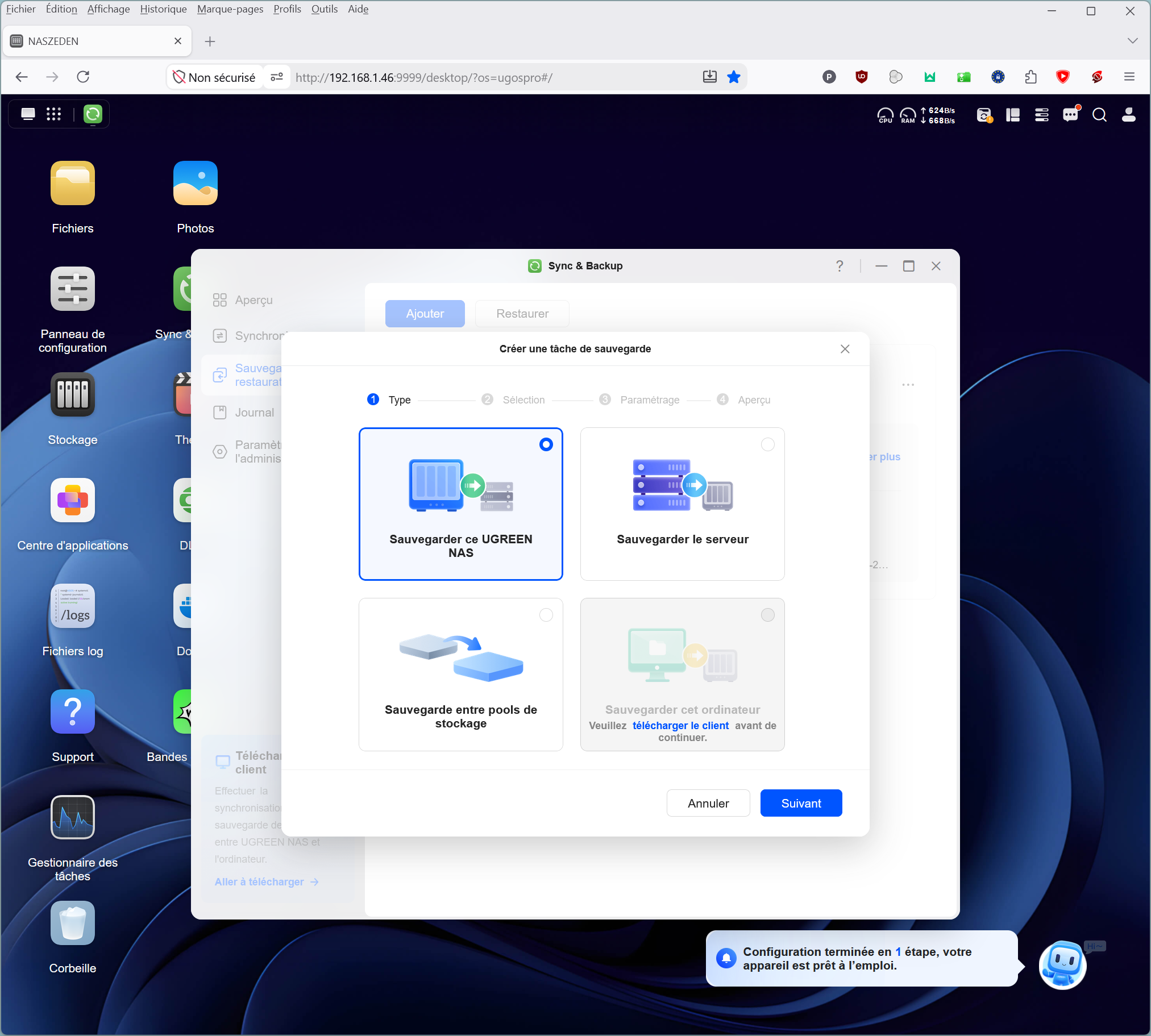Image resolution: width=1151 pixels, height=1036 pixels.
Task: Open the Historique menu
Action: (163, 9)
